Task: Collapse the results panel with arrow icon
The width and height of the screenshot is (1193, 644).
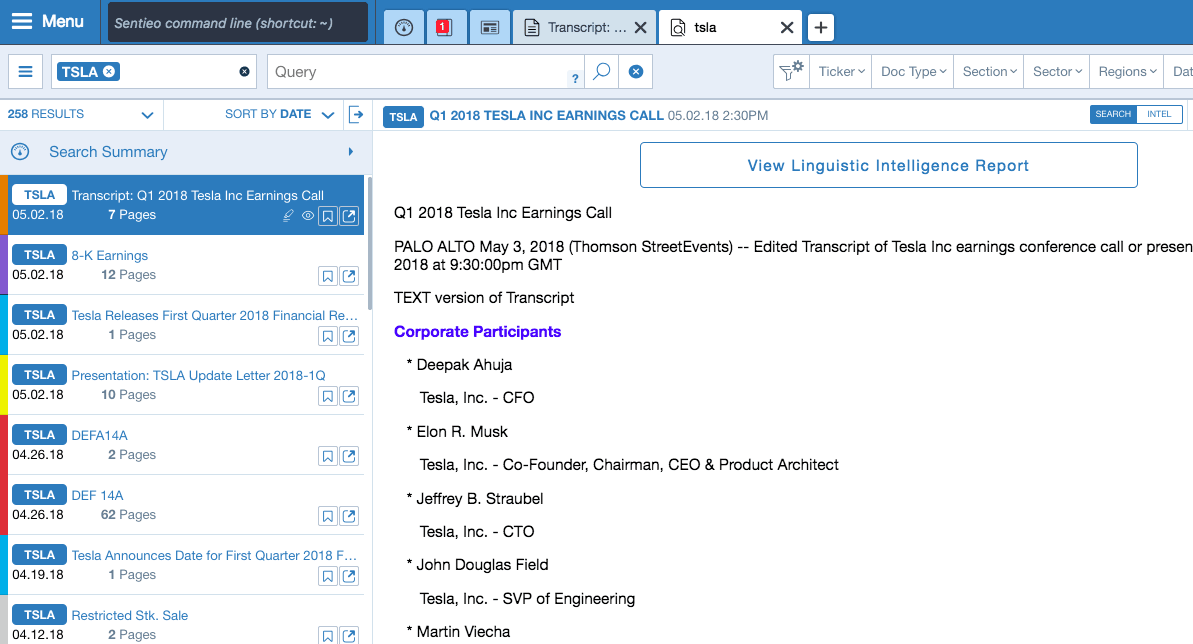Action: click(x=356, y=115)
